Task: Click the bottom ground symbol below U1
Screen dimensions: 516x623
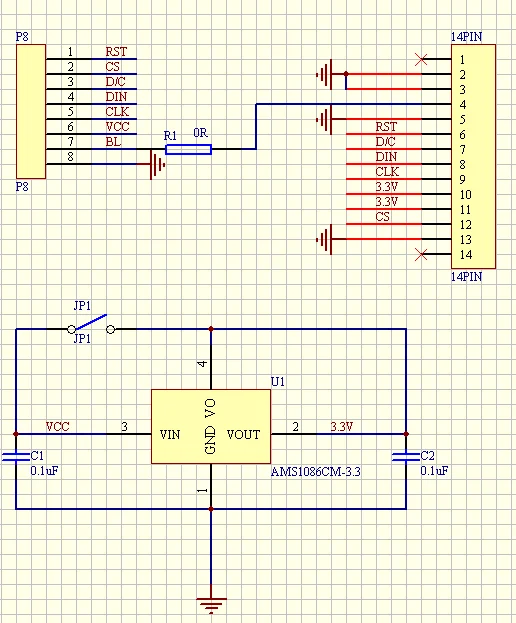Action: coord(211,606)
